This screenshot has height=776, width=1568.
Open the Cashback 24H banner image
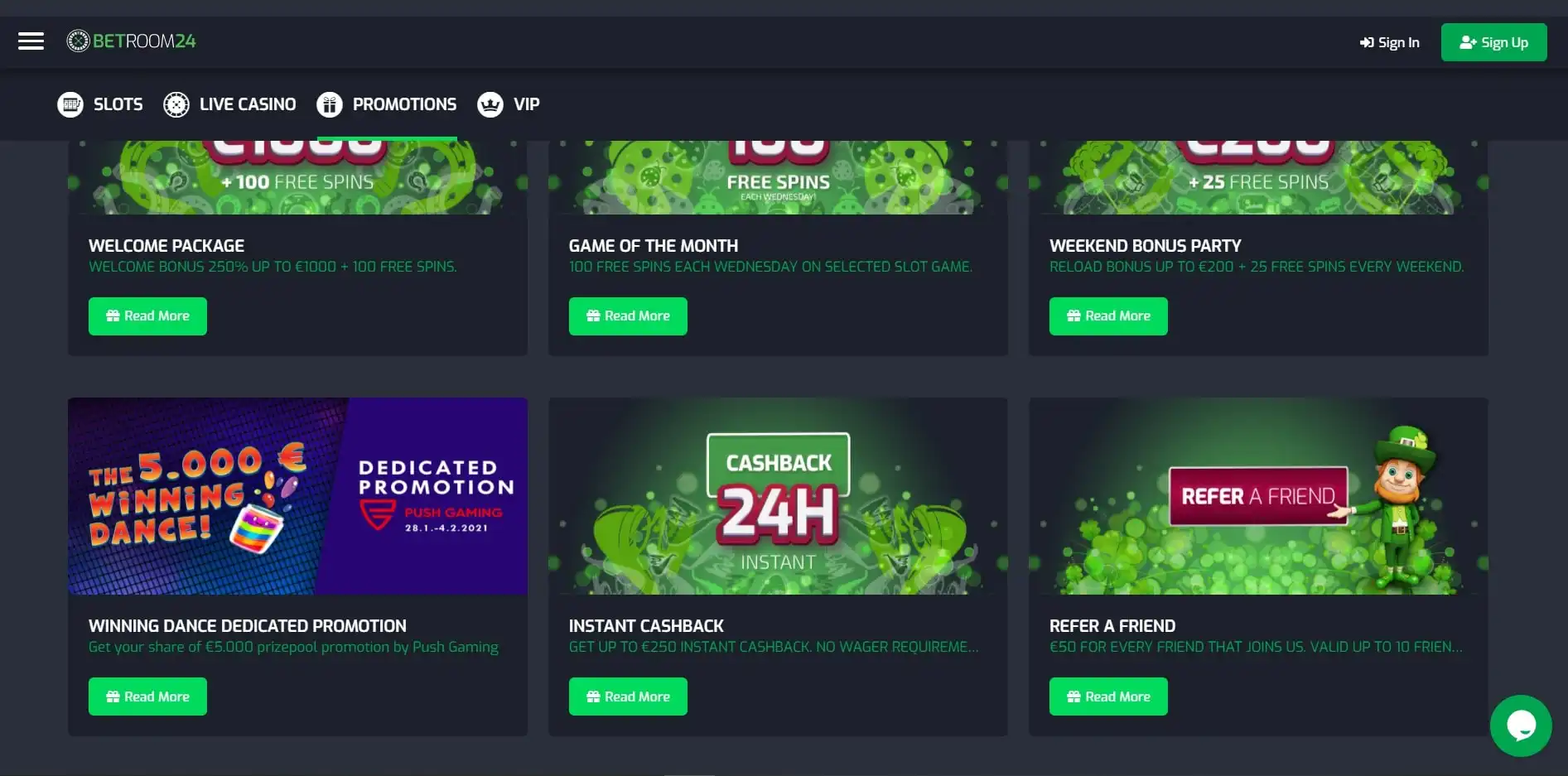(x=778, y=496)
